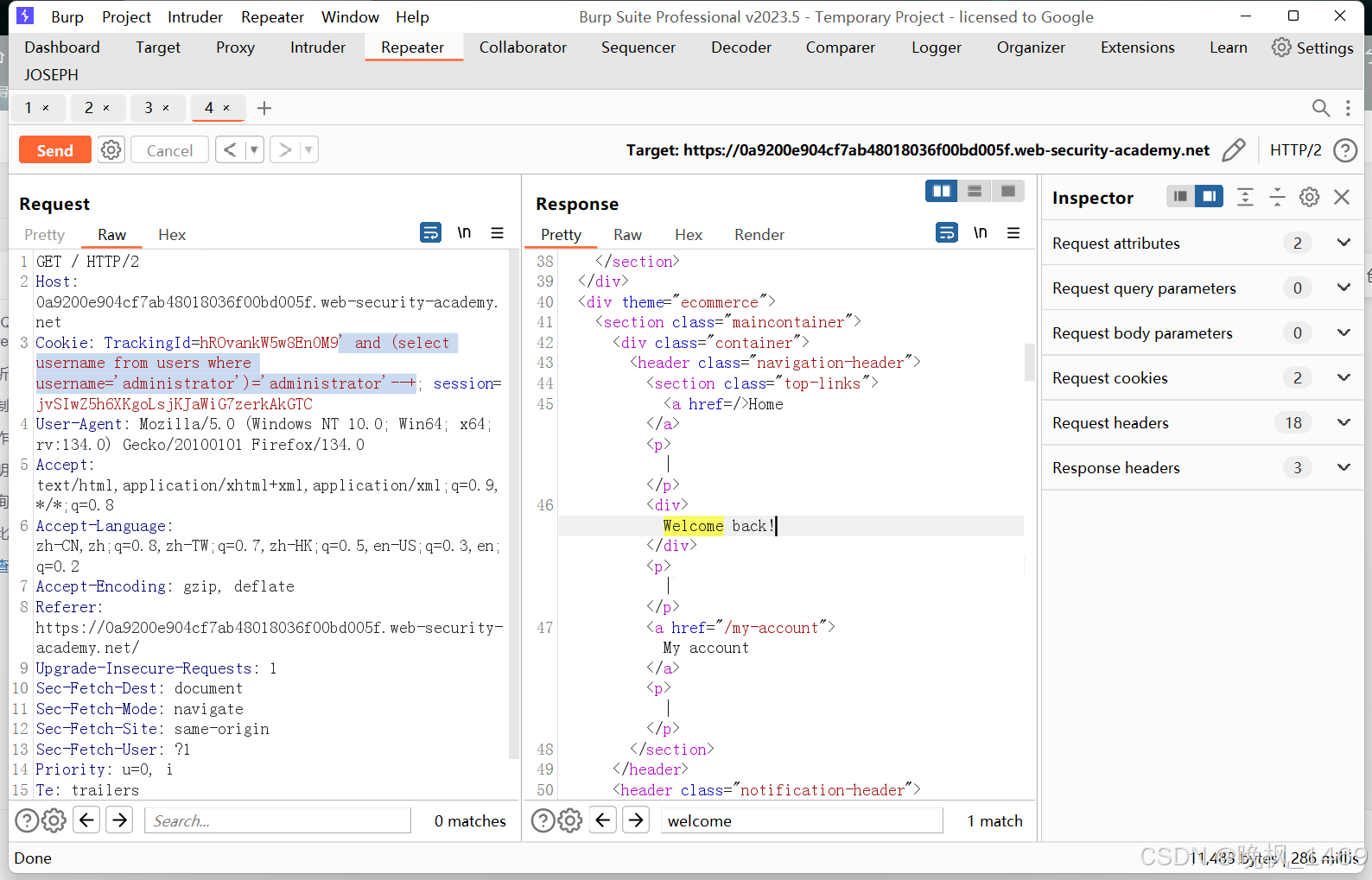Open the Burp menu
Viewport: 1372px width, 880px height.
click(67, 16)
